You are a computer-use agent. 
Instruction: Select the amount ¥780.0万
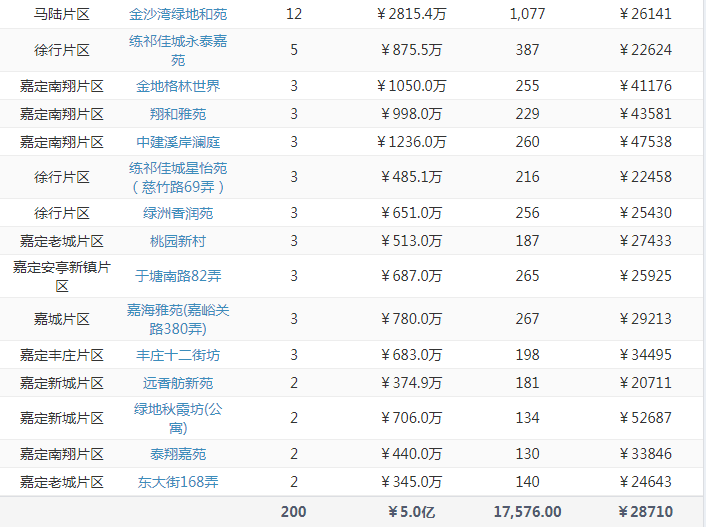pyautogui.click(x=412, y=319)
